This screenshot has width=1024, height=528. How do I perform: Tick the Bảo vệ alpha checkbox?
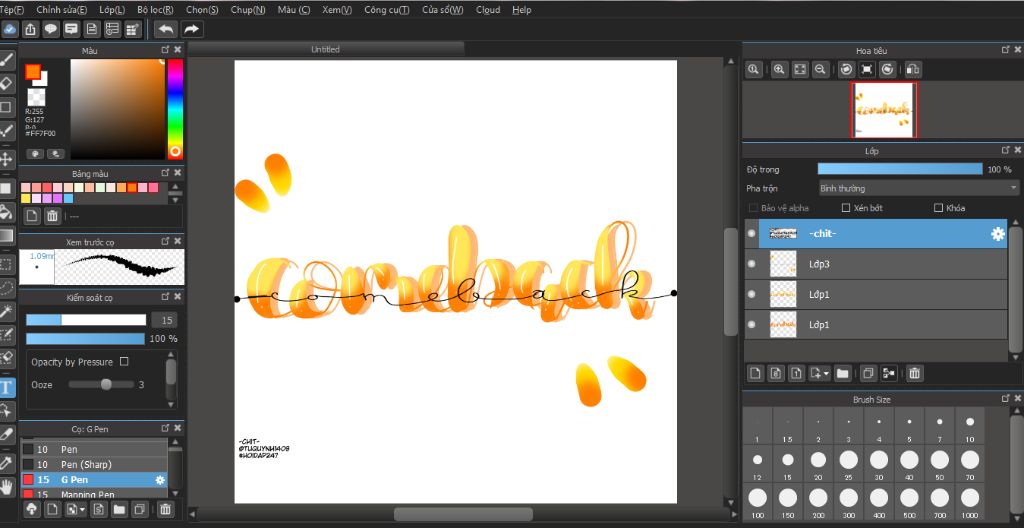[x=753, y=208]
